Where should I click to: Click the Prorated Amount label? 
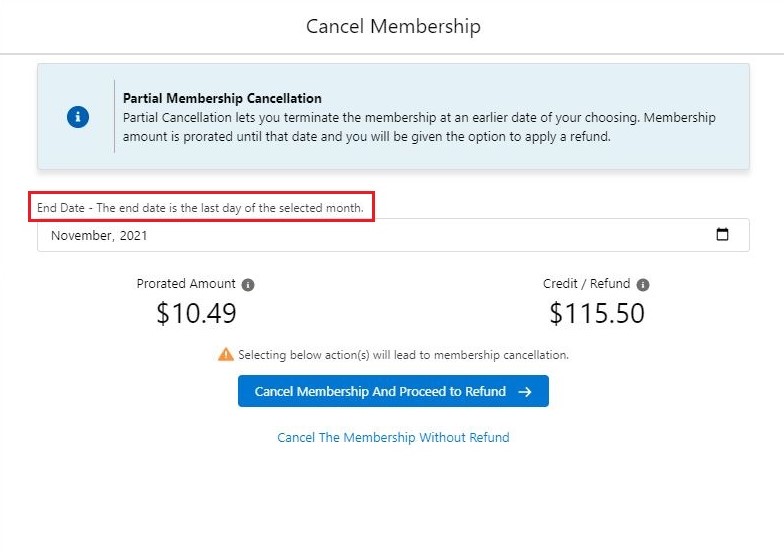point(186,284)
